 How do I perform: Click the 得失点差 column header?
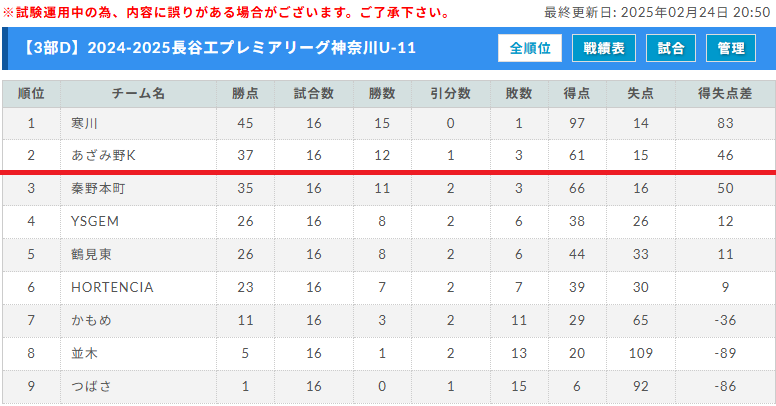pos(725,94)
